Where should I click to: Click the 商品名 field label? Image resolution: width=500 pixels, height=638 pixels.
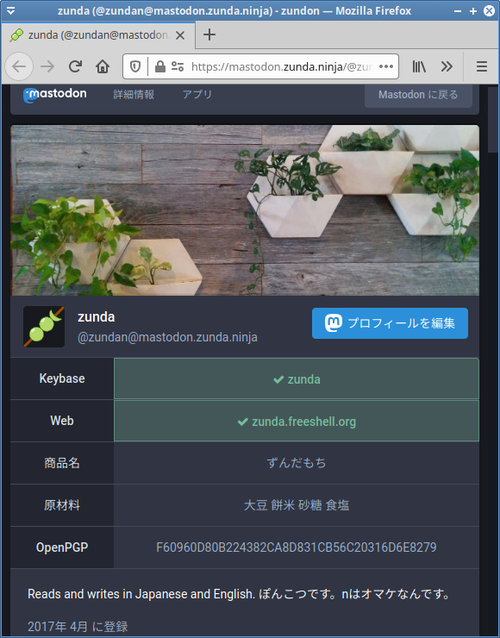point(62,463)
